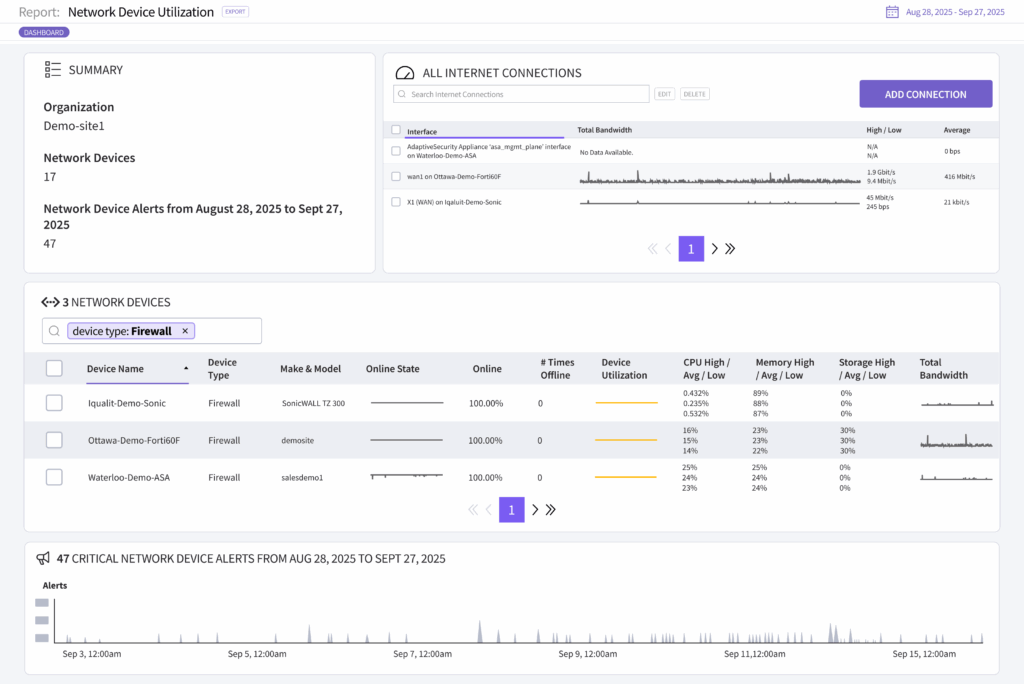1024x684 pixels.
Task: Click the last-page double chevron in device pagination
Action: pyautogui.click(x=551, y=509)
